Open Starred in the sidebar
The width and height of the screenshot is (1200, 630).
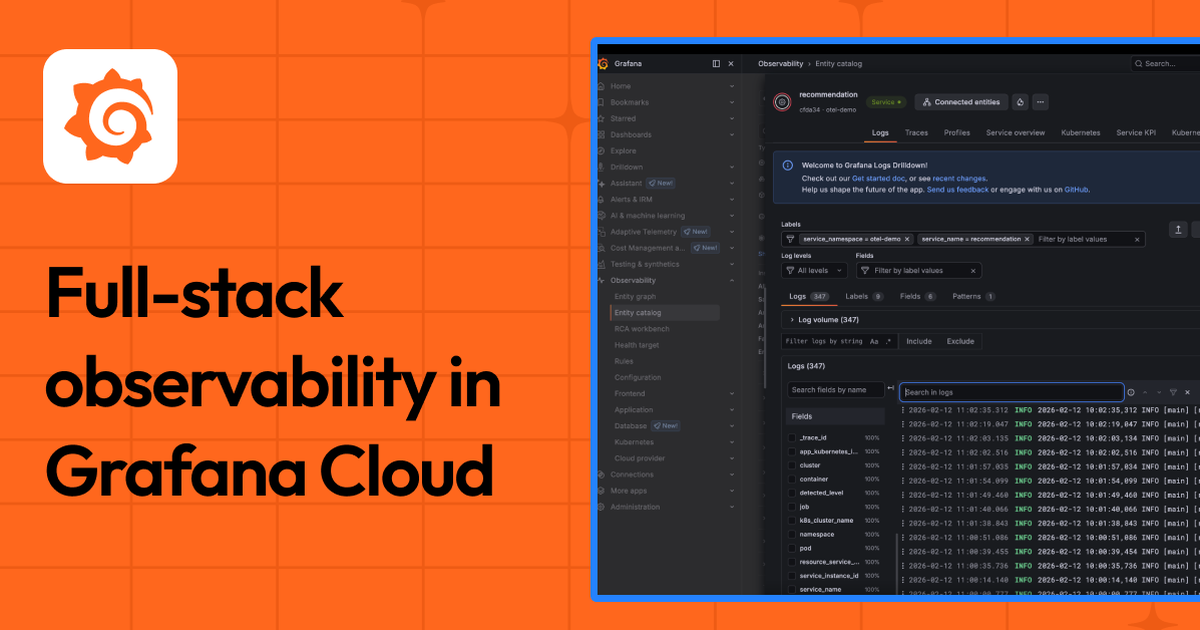(x=622, y=118)
